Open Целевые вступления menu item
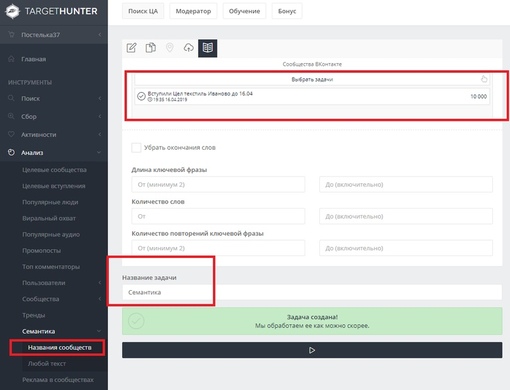510x390 pixels. coord(54,186)
